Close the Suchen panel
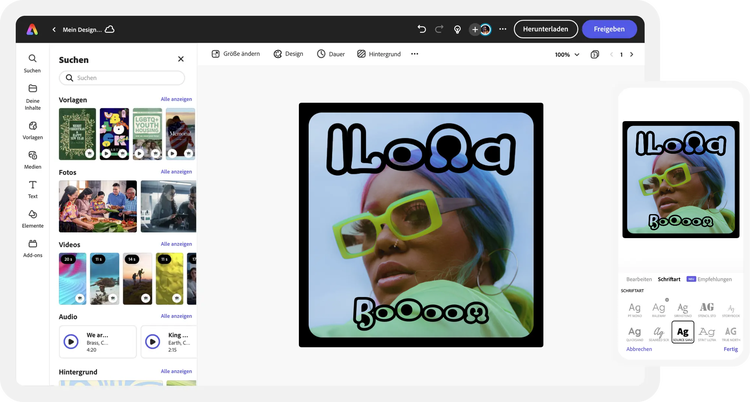This screenshot has width=750, height=402. pyautogui.click(x=181, y=60)
